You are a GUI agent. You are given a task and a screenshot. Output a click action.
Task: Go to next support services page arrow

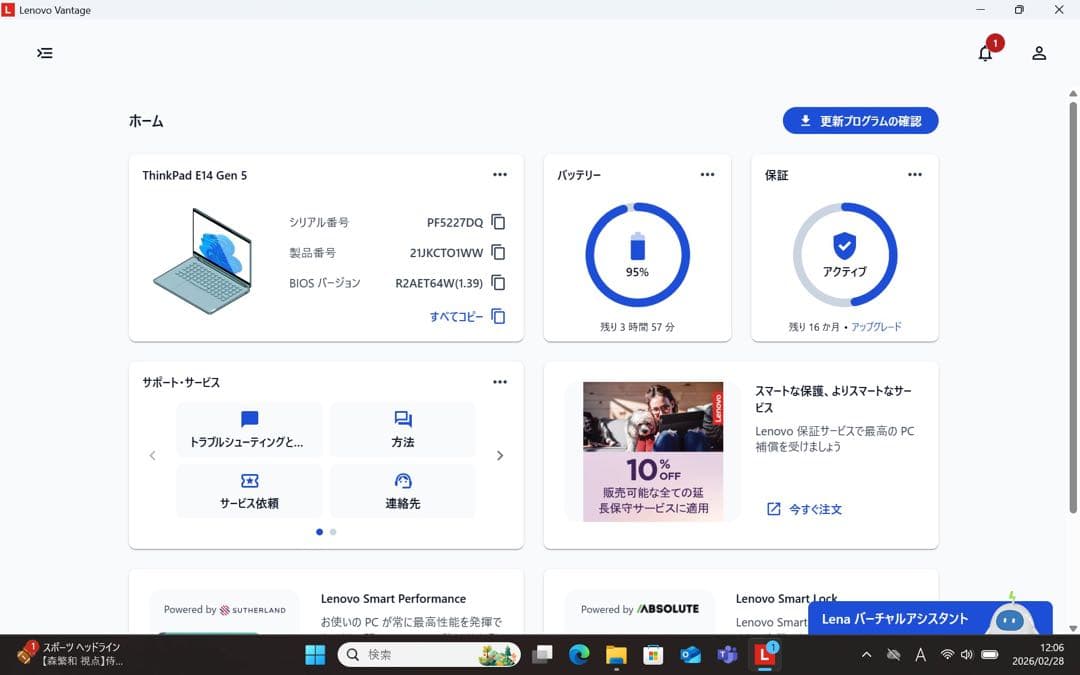point(500,455)
